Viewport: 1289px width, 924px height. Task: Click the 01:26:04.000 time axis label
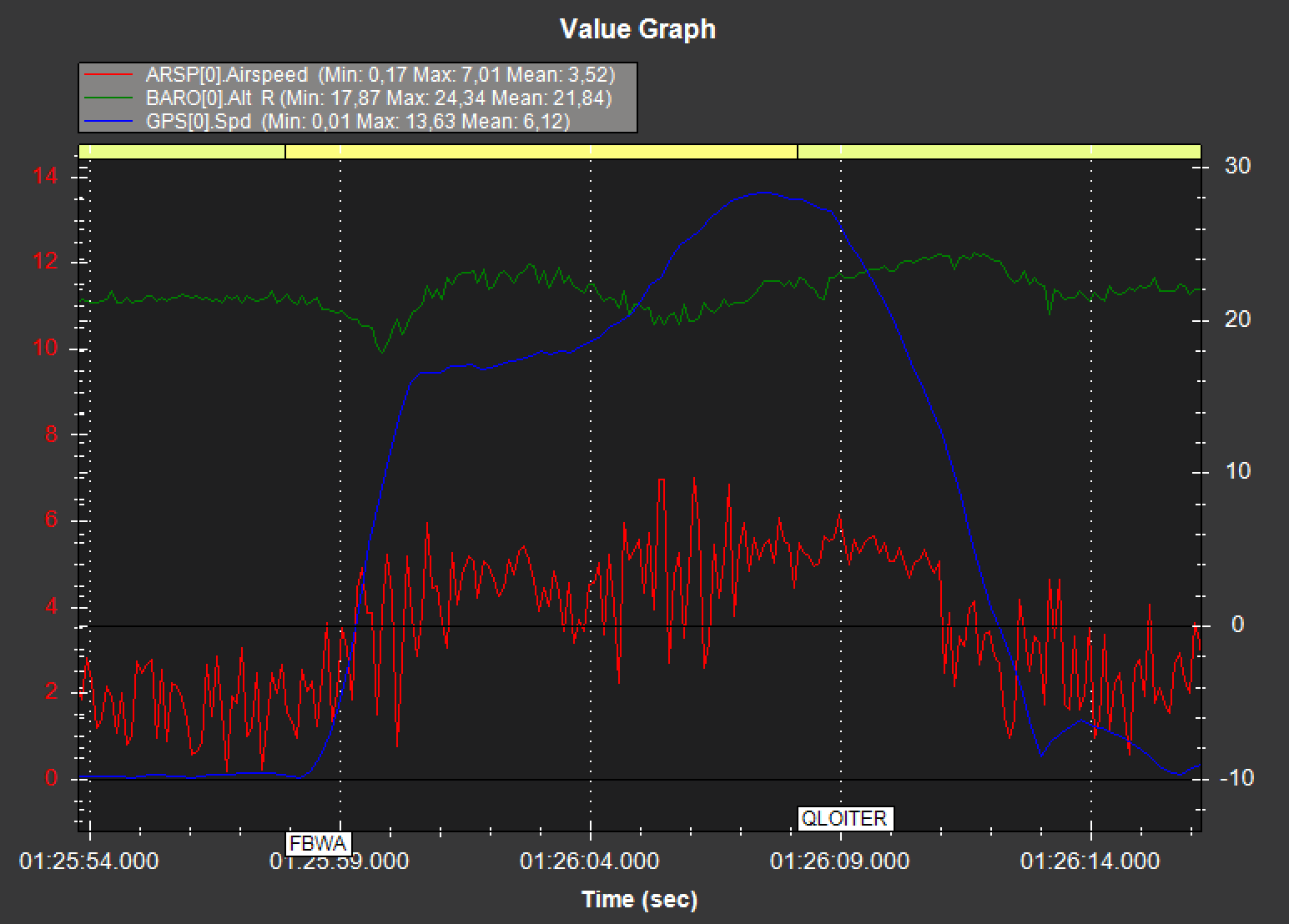(x=590, y=861)
